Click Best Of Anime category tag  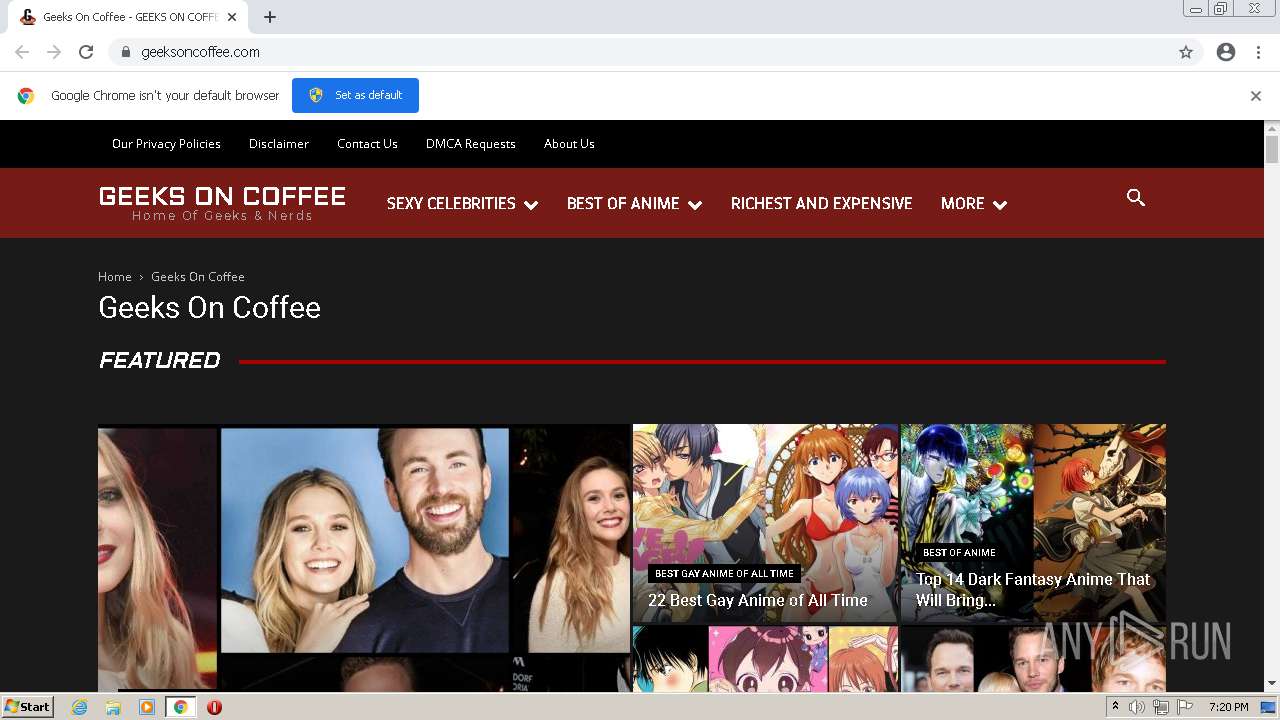pyautogui.click(x=959, y=552)
